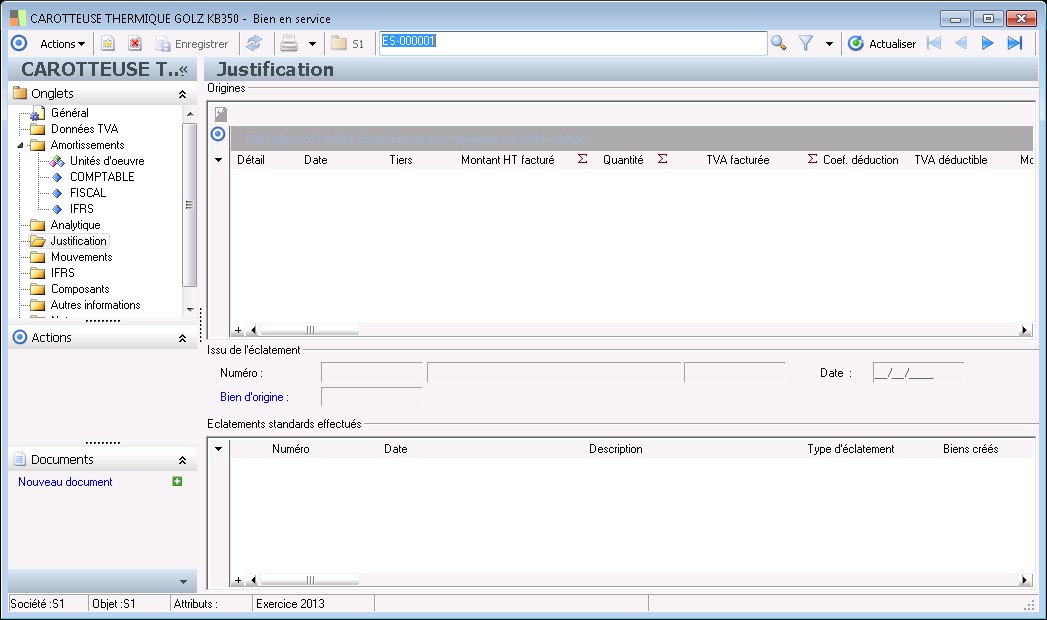Select Général in the tree
Image resolution: width=1047 pixels, height=620 pixels.
(69, 113)
